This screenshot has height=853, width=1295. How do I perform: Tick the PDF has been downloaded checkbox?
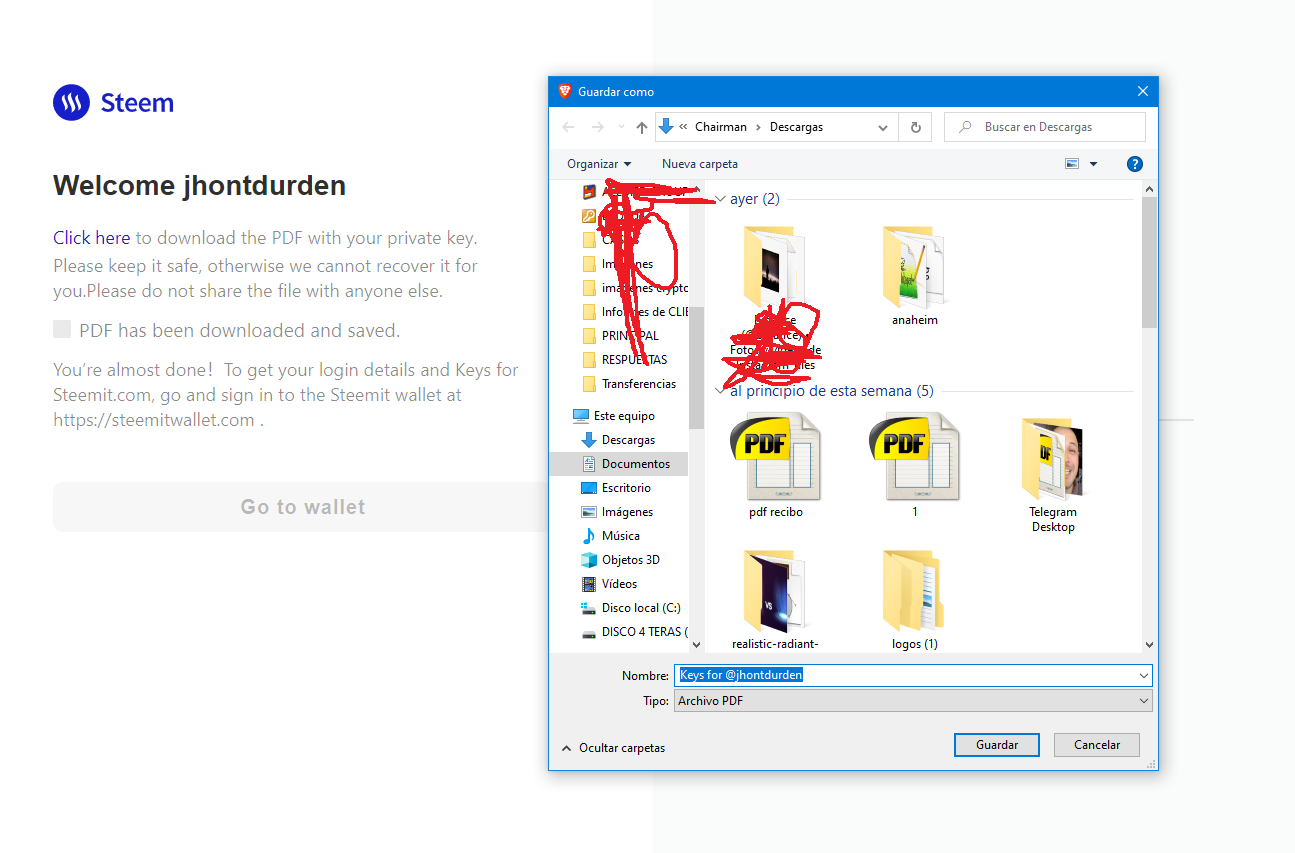tap(62, 329)
